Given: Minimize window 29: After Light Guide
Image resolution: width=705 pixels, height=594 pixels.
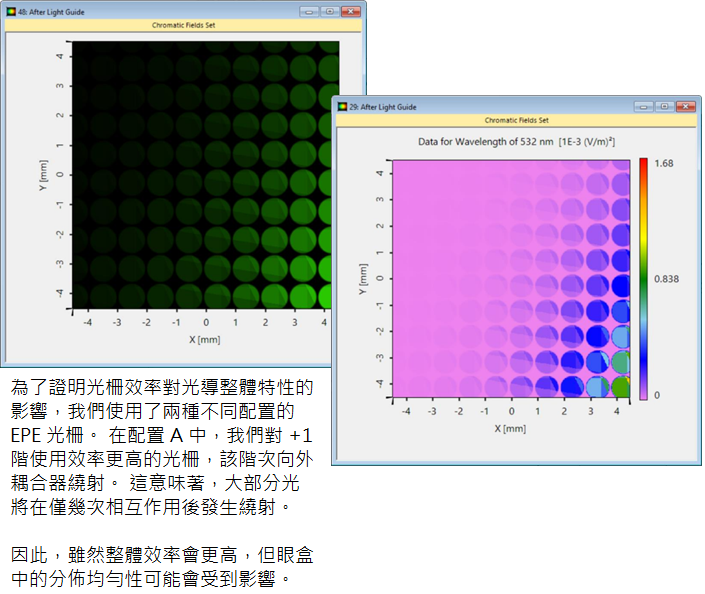Looking at the screenshot, I should 643,107.
